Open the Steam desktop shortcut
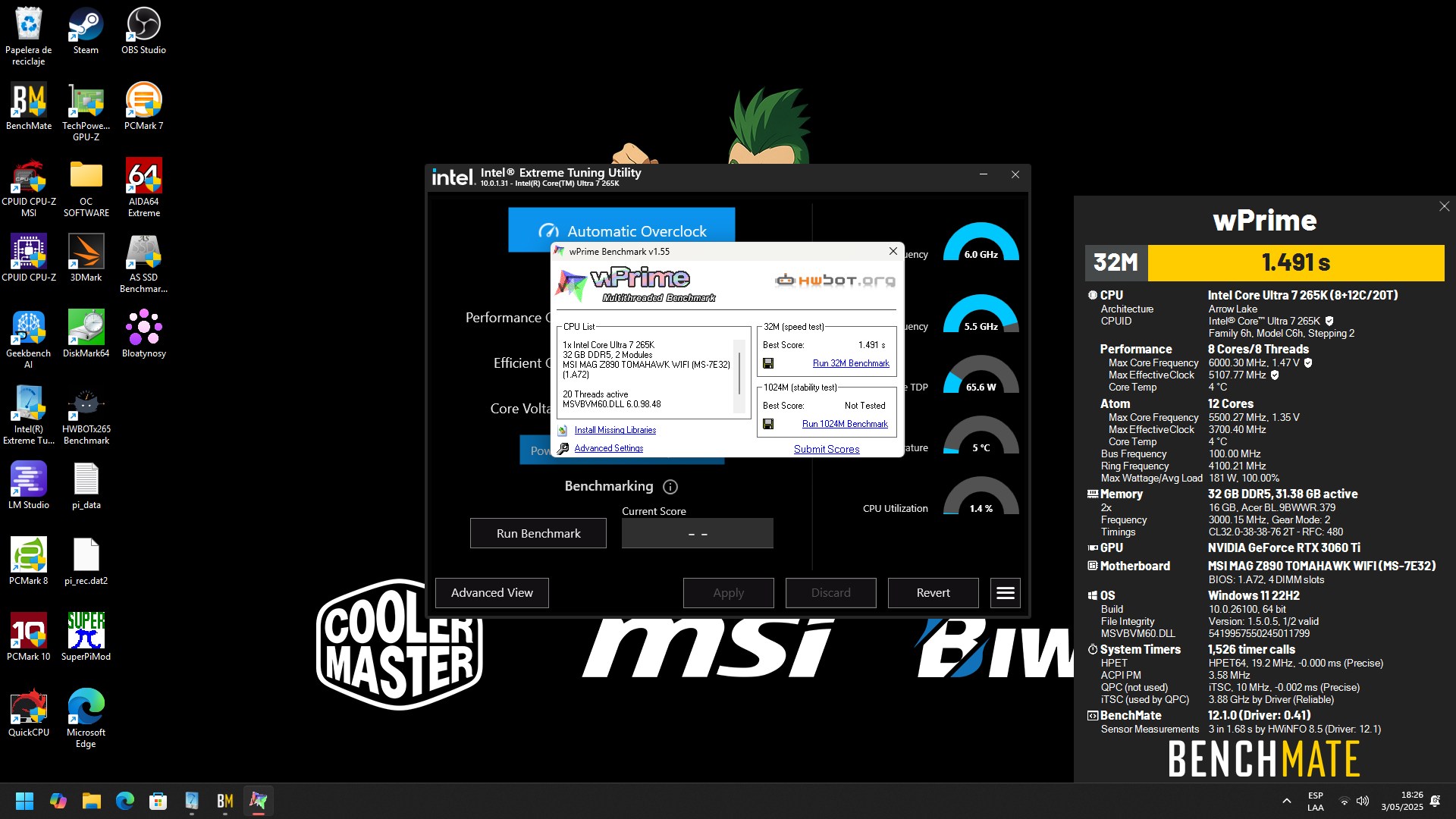Viewport: 1456px width, 819px height. pos(86,32)
